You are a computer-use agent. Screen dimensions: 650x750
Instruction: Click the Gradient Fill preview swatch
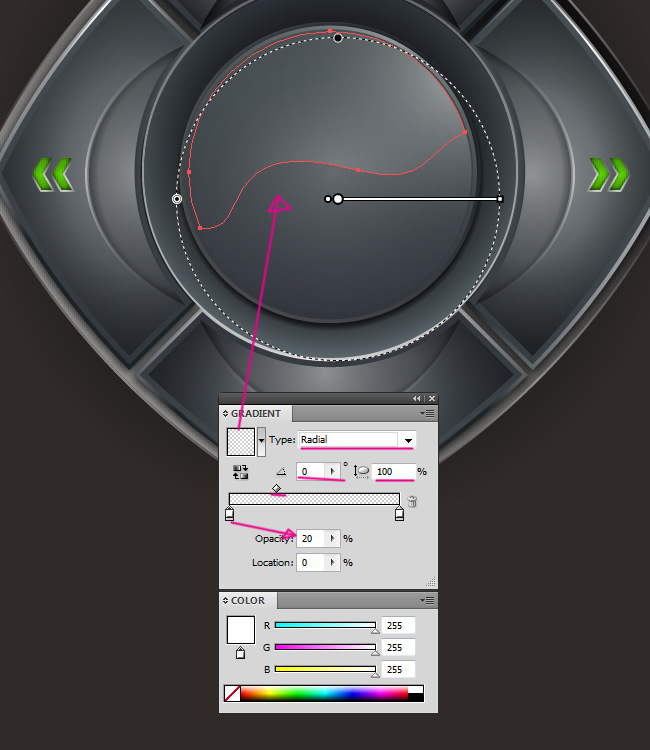click(x=241, y=441)
